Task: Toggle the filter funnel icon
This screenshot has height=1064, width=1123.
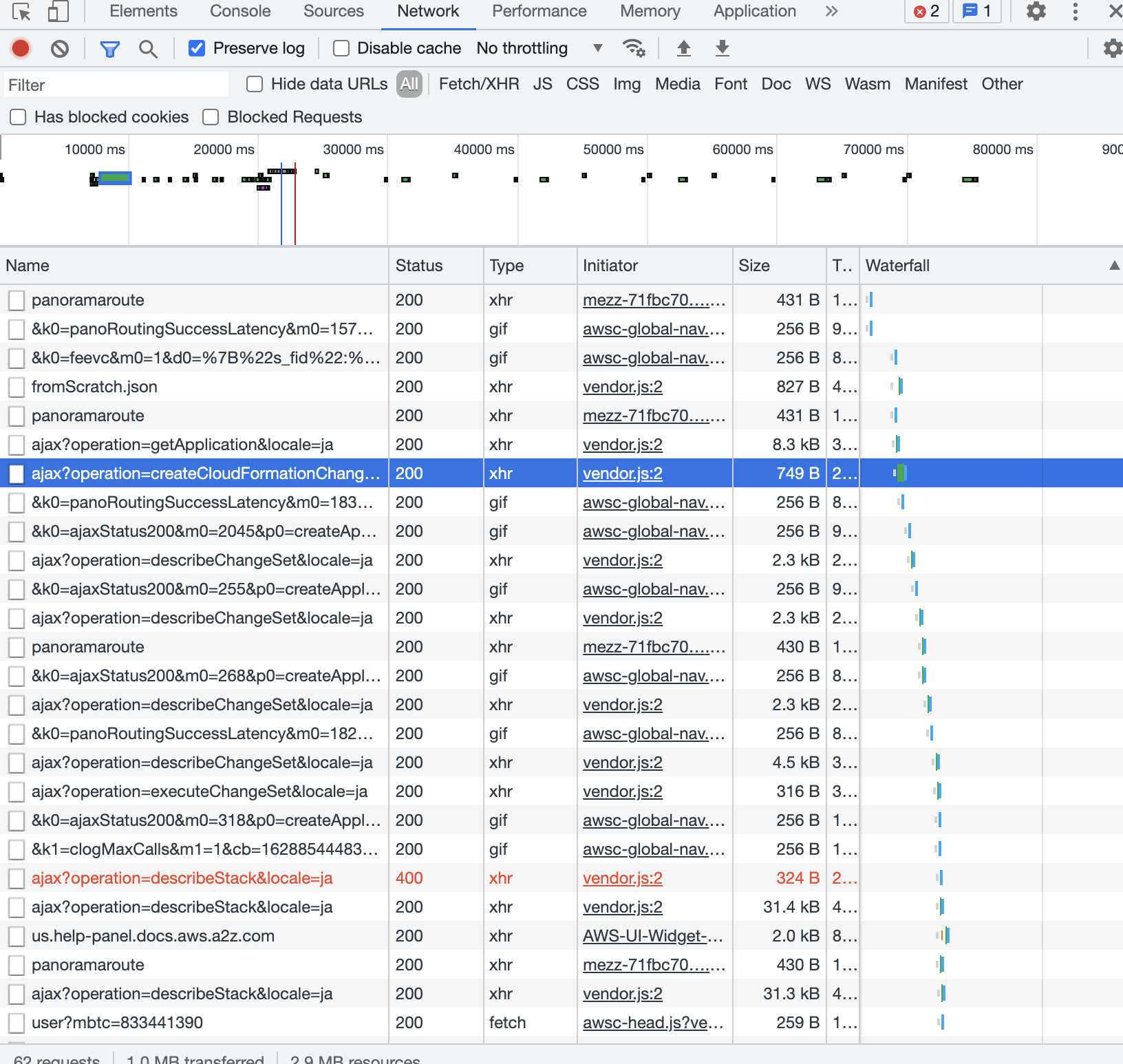Action: click(x=110, y=48)
